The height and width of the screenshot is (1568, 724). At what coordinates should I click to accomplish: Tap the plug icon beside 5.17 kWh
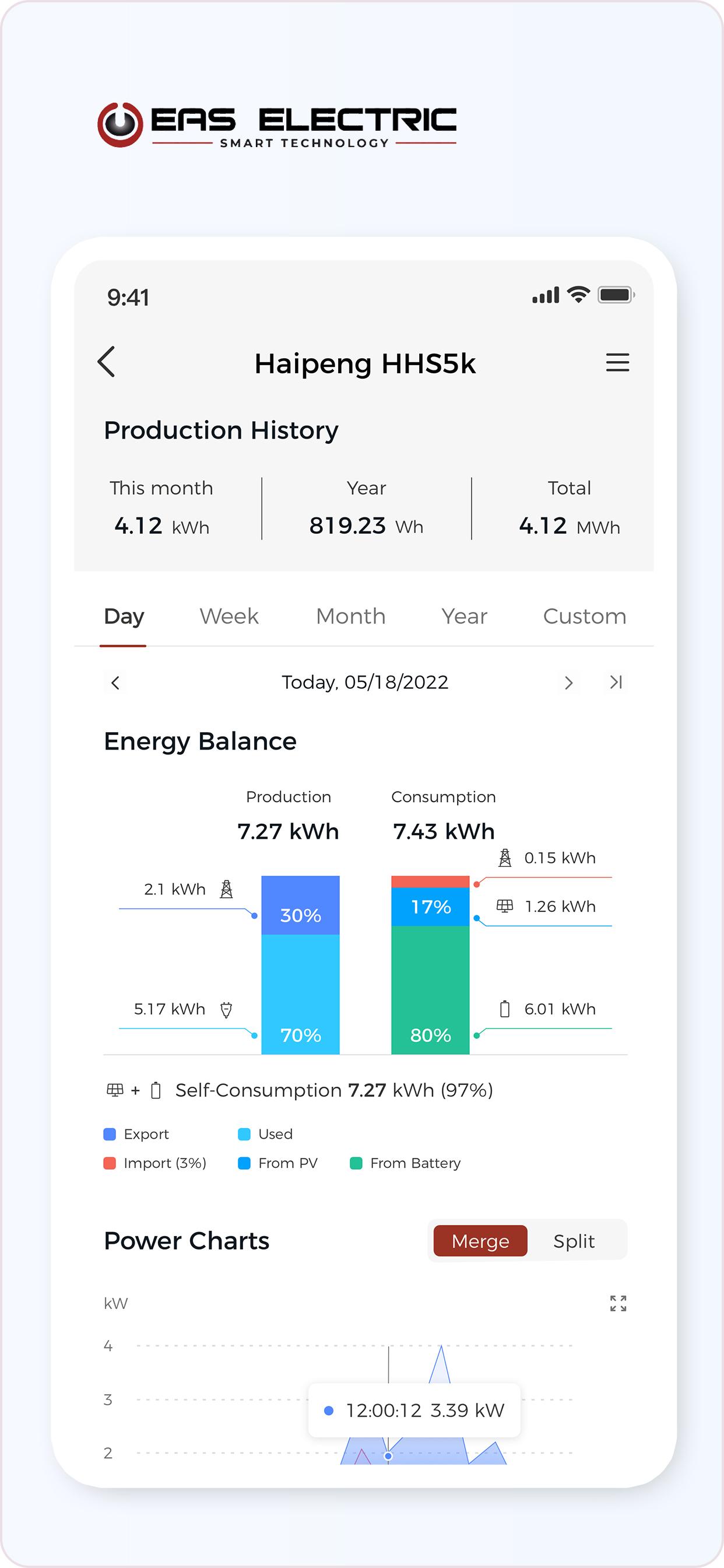[226, 1010]
